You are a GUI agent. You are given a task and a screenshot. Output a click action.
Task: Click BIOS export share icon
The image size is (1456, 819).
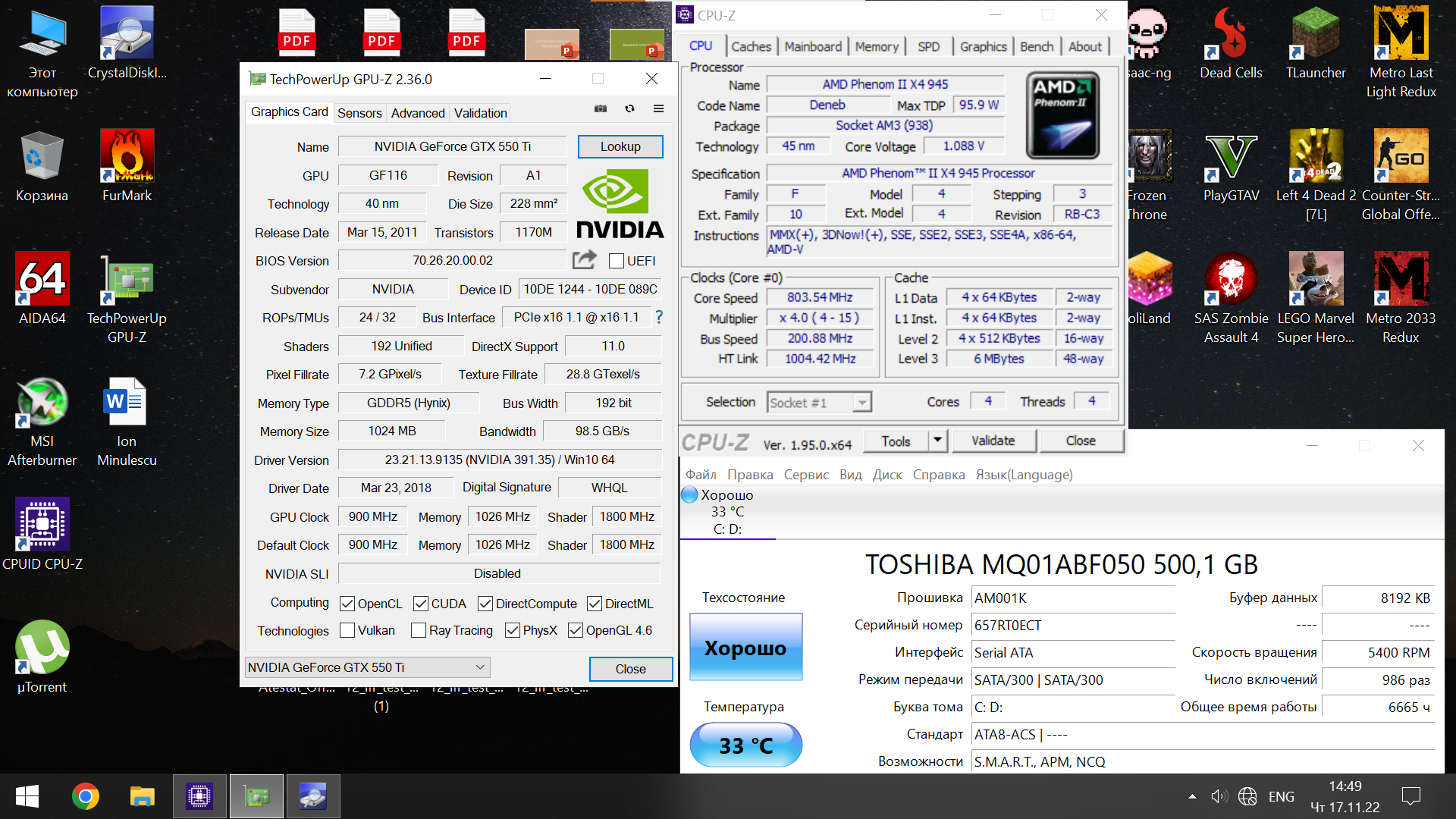click(x=584, y=260)
